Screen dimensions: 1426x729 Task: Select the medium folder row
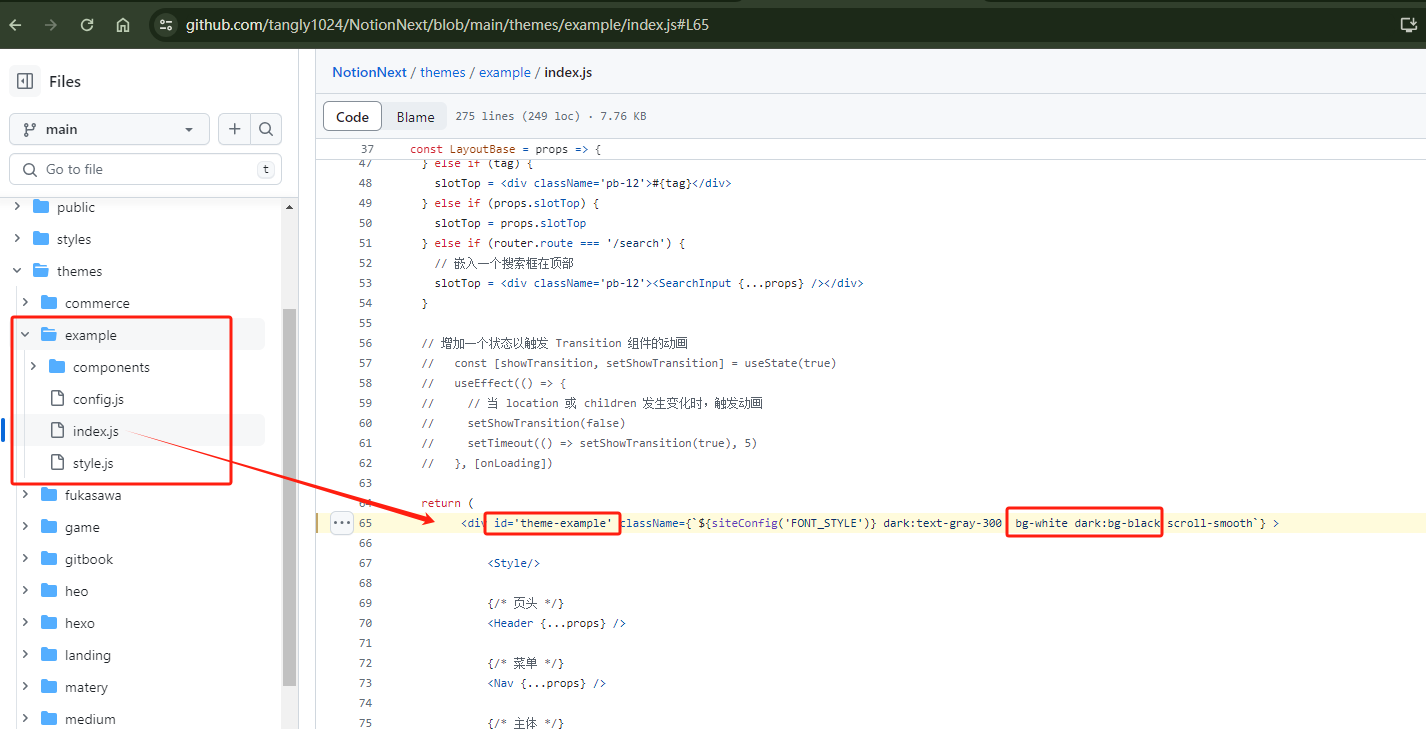pos(138,719)
